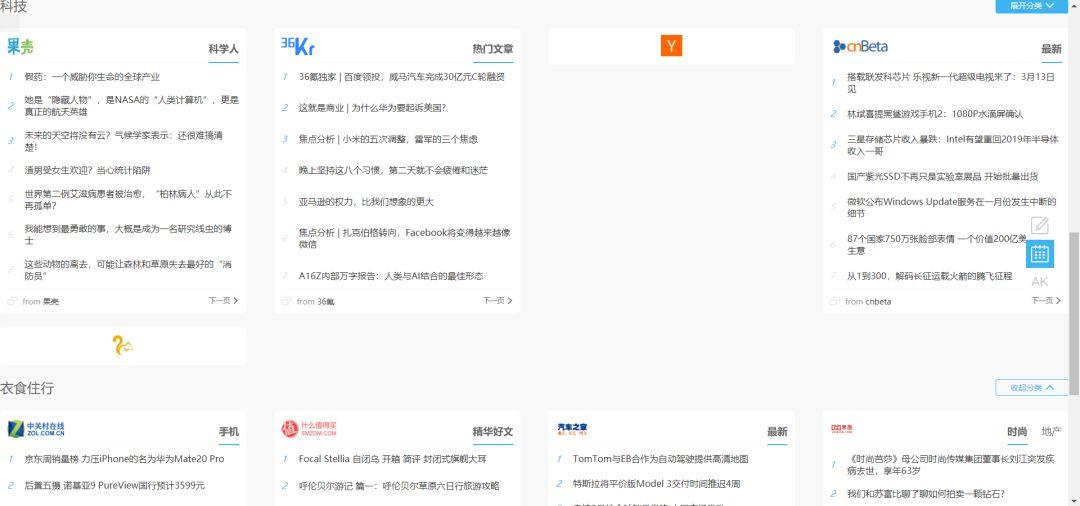Open the floating pencil edit icon

1039,225
